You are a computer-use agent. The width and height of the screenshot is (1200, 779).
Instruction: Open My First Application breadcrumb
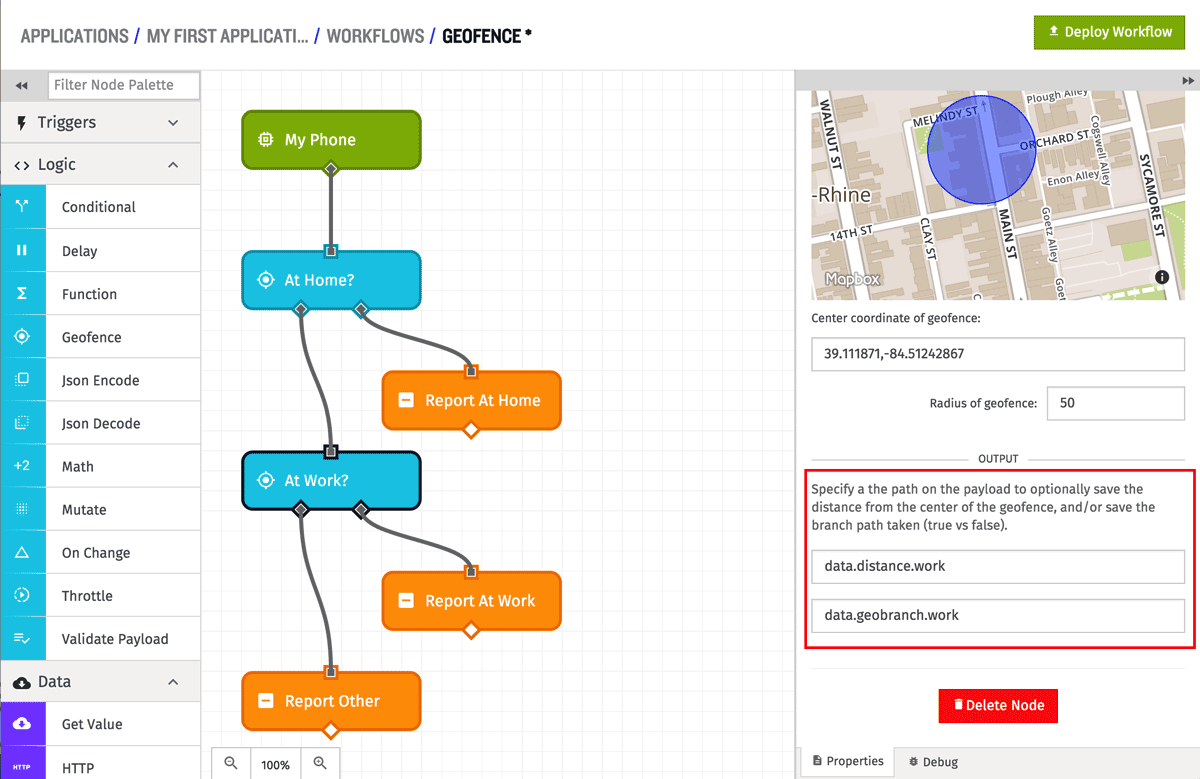coord(227,36)
